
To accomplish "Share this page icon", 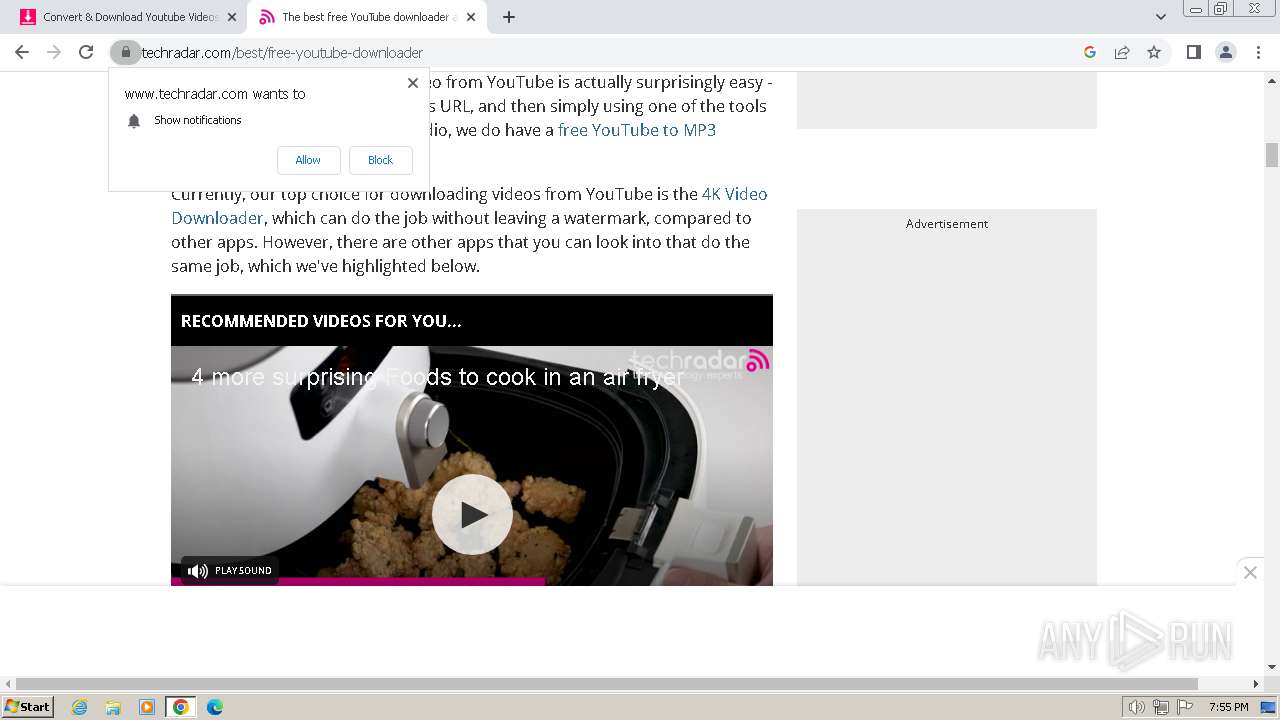I will [1122, 52].
